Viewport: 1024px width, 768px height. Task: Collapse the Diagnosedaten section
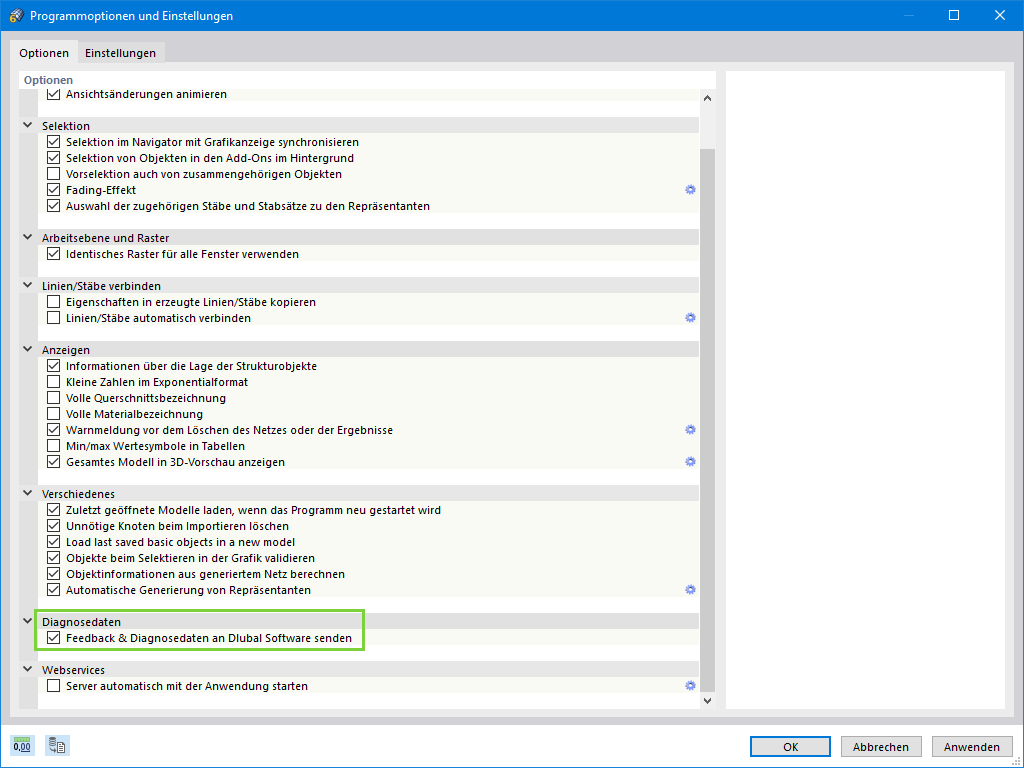click(27, 621)
